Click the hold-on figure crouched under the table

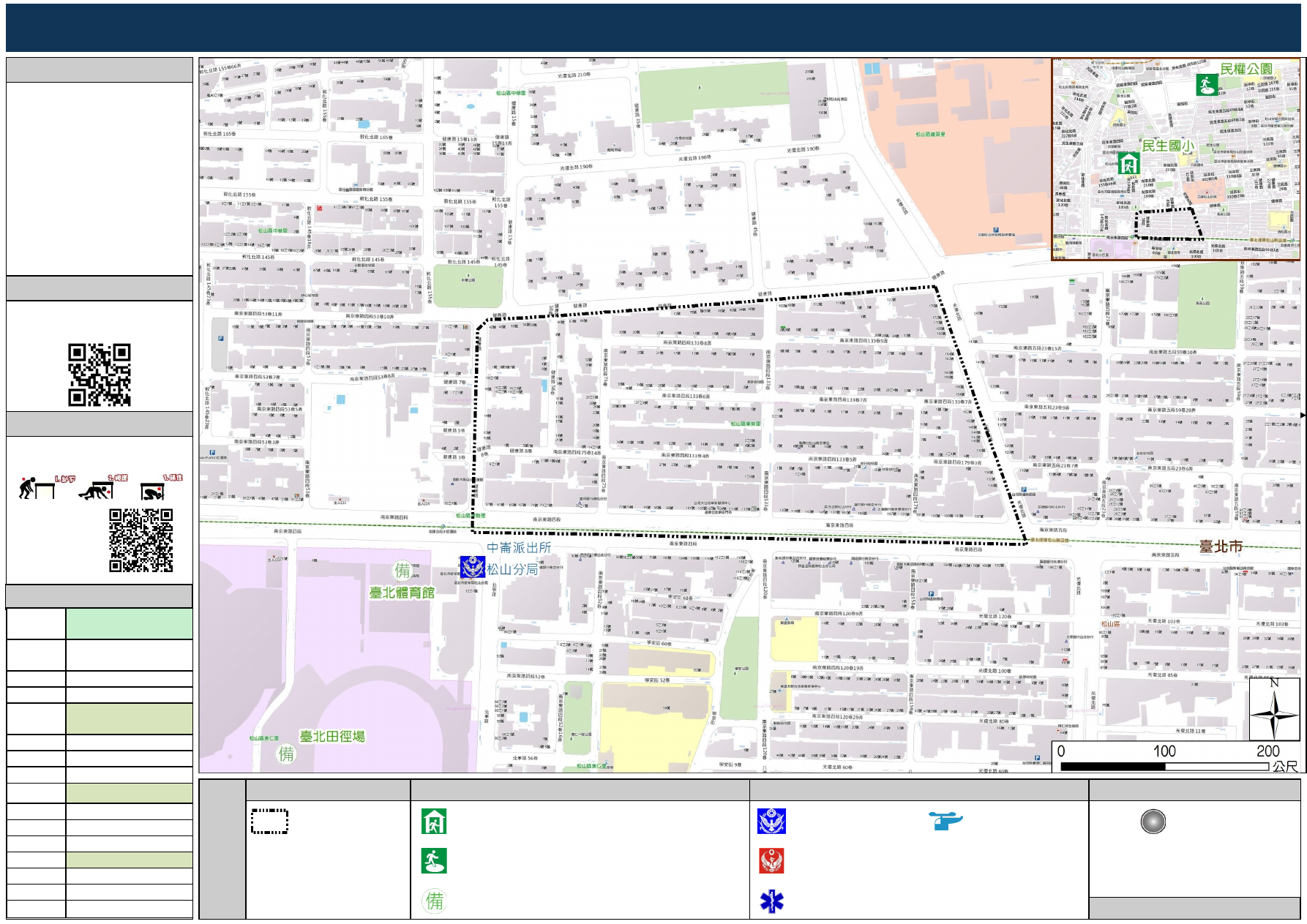(x=153, y=490)
